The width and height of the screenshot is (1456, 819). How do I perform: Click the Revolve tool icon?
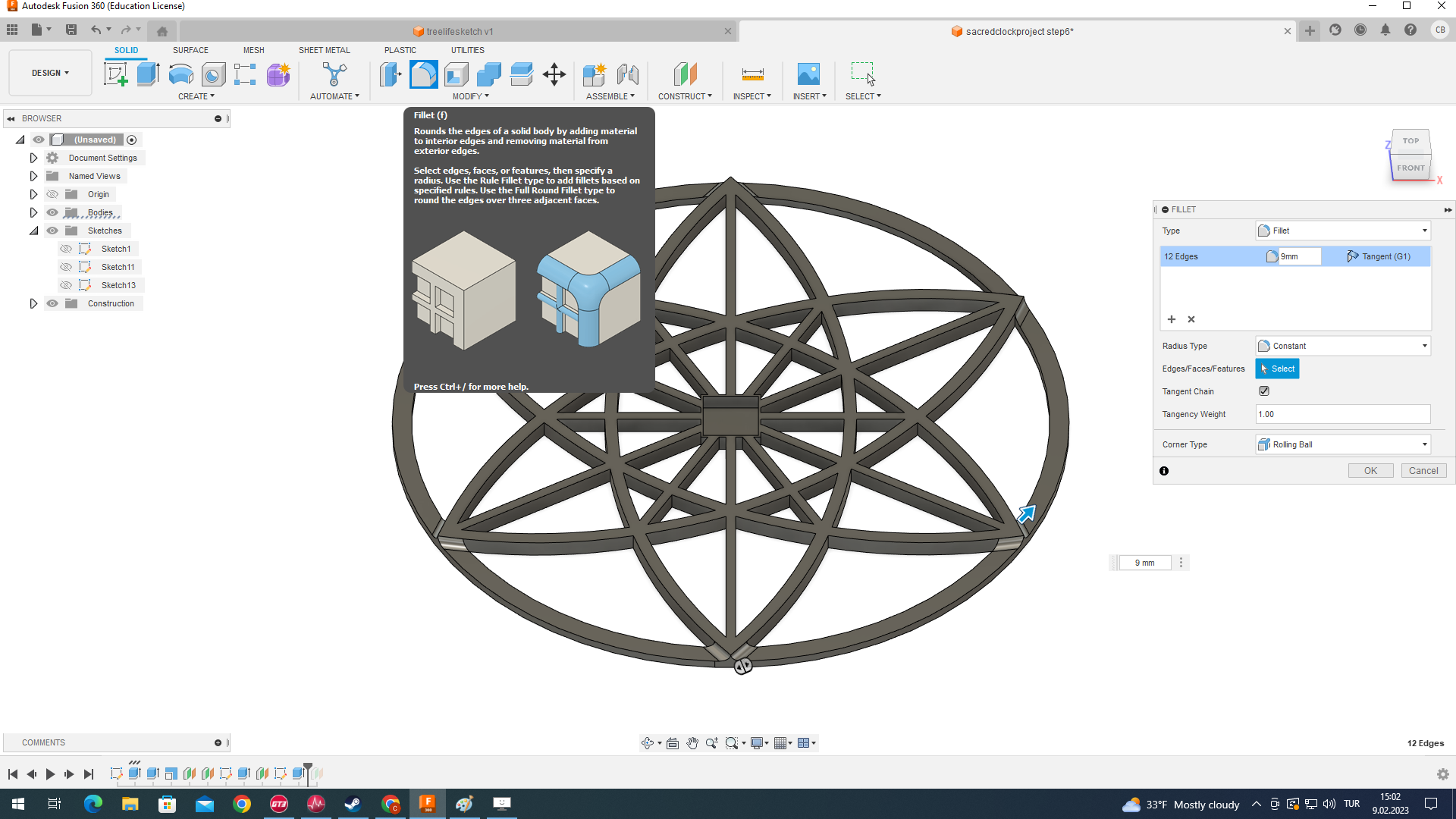pos(180,74)
